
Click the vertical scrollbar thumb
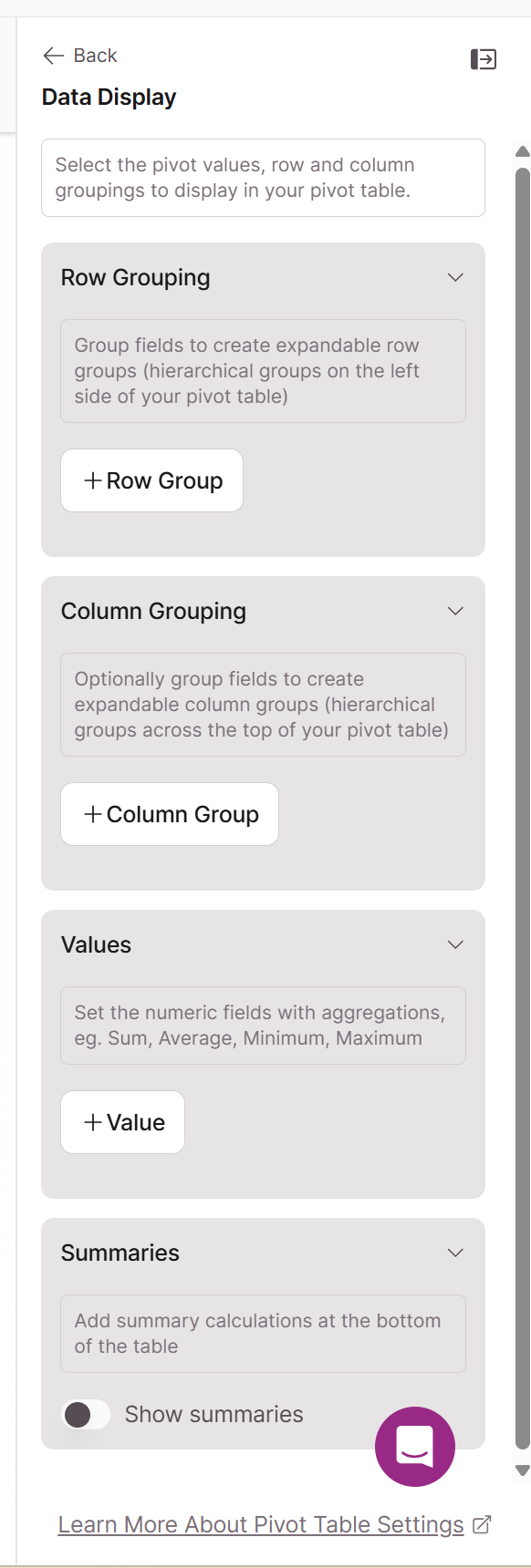click(523, 808)
